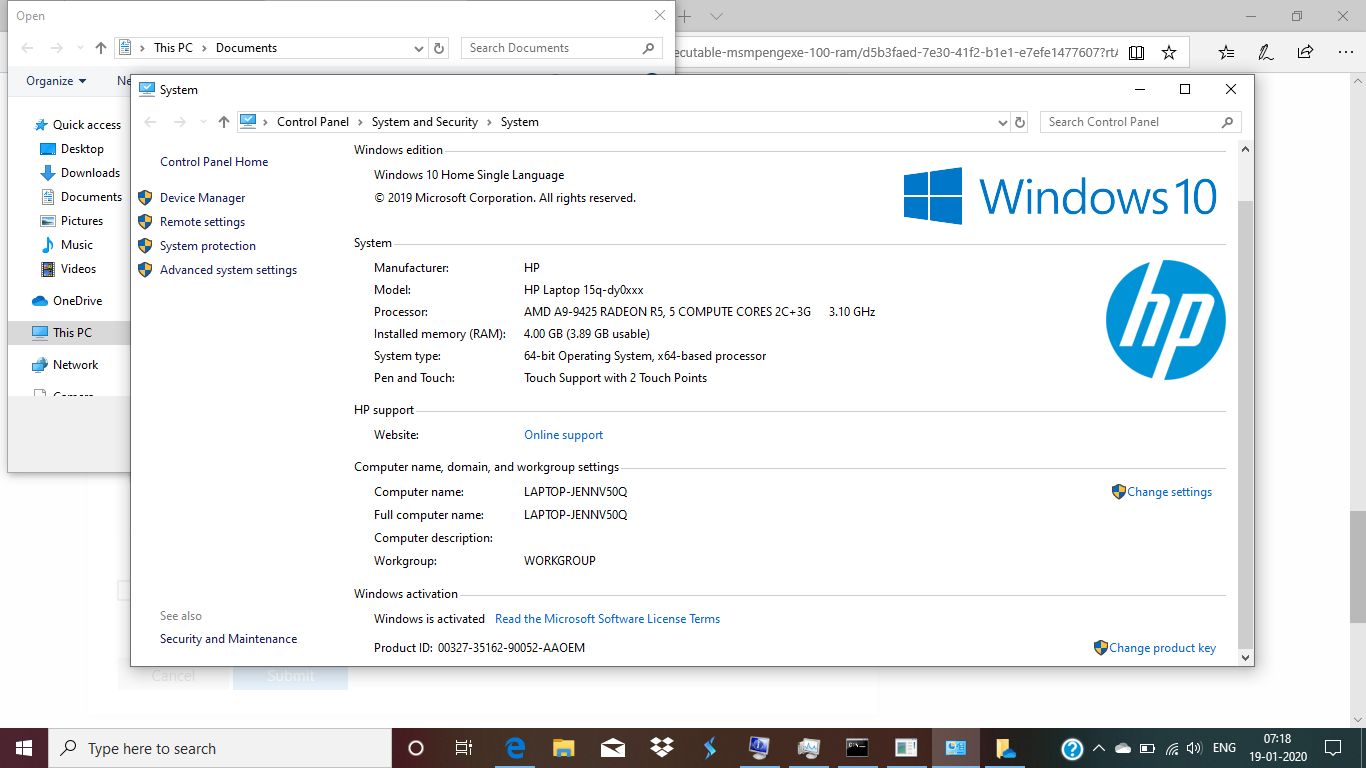Click the Command Prompt taskbar icon
Image resolution: width=1366 pixels, height=768 pixels.
coord(857,748)
